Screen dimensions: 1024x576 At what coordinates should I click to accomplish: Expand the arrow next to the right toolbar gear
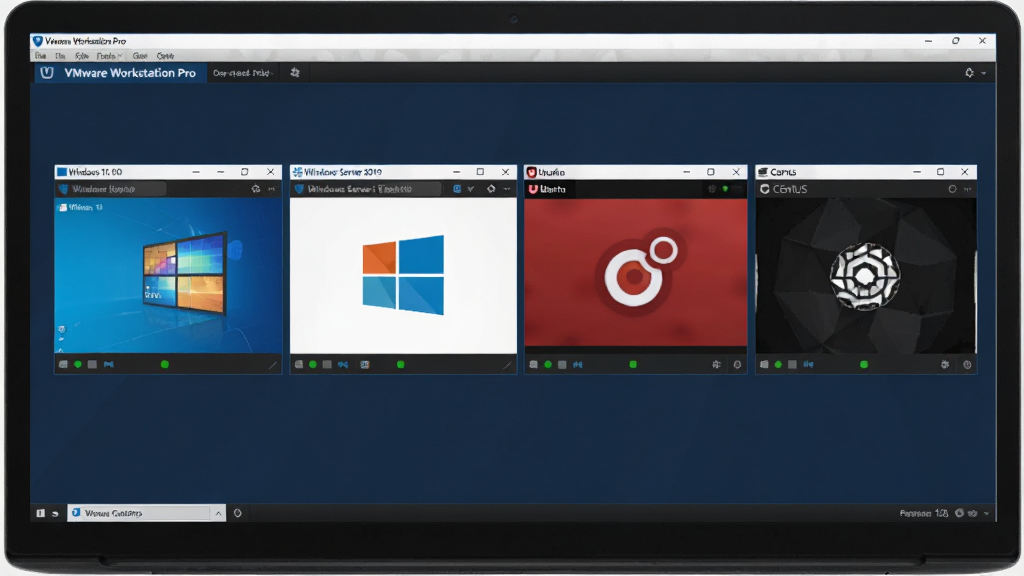984,73
